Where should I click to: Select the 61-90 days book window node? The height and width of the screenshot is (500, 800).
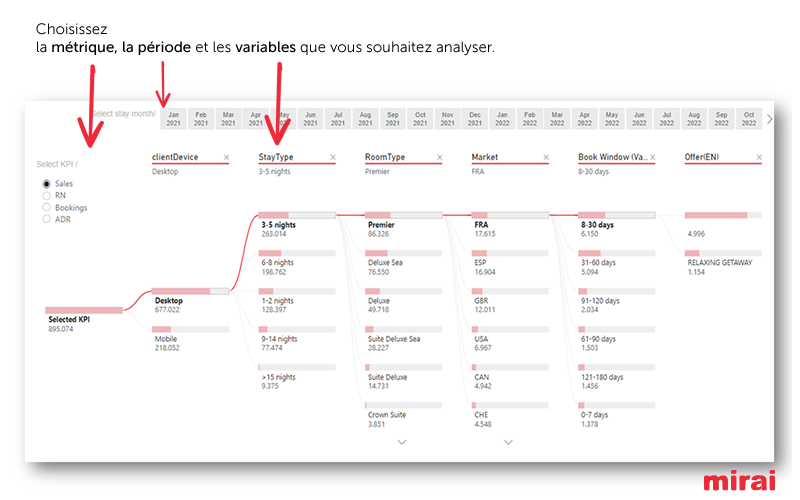(617, 329)
